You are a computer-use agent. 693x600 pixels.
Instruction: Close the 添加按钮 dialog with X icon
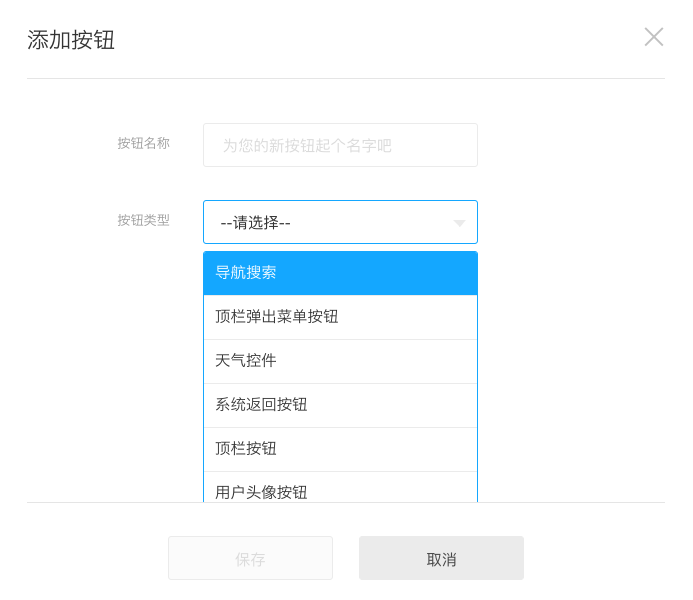[x=654, y=37]
